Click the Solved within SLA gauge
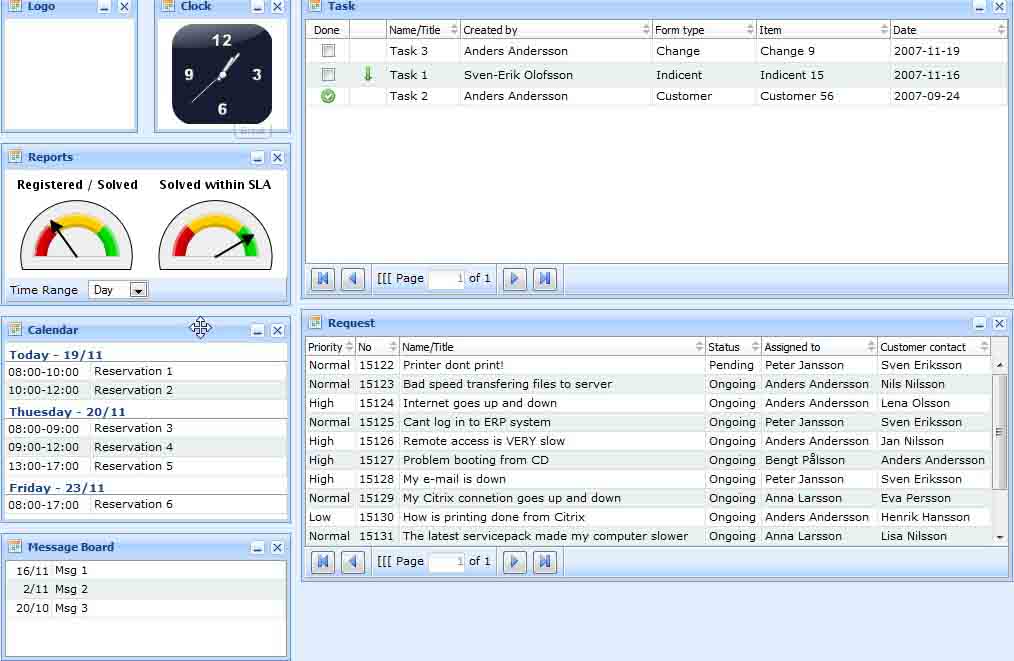Viewport: 1014px width, 661px height. [215, 235]
